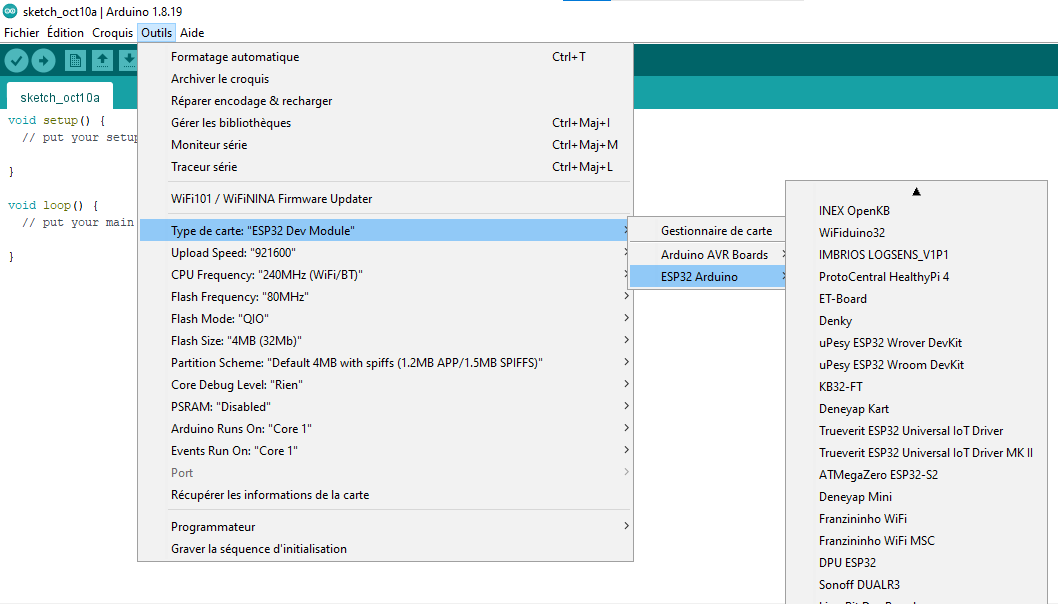1058x604 pixels.
Task: Select WiFiduino32 board
Action: point(916,233)
